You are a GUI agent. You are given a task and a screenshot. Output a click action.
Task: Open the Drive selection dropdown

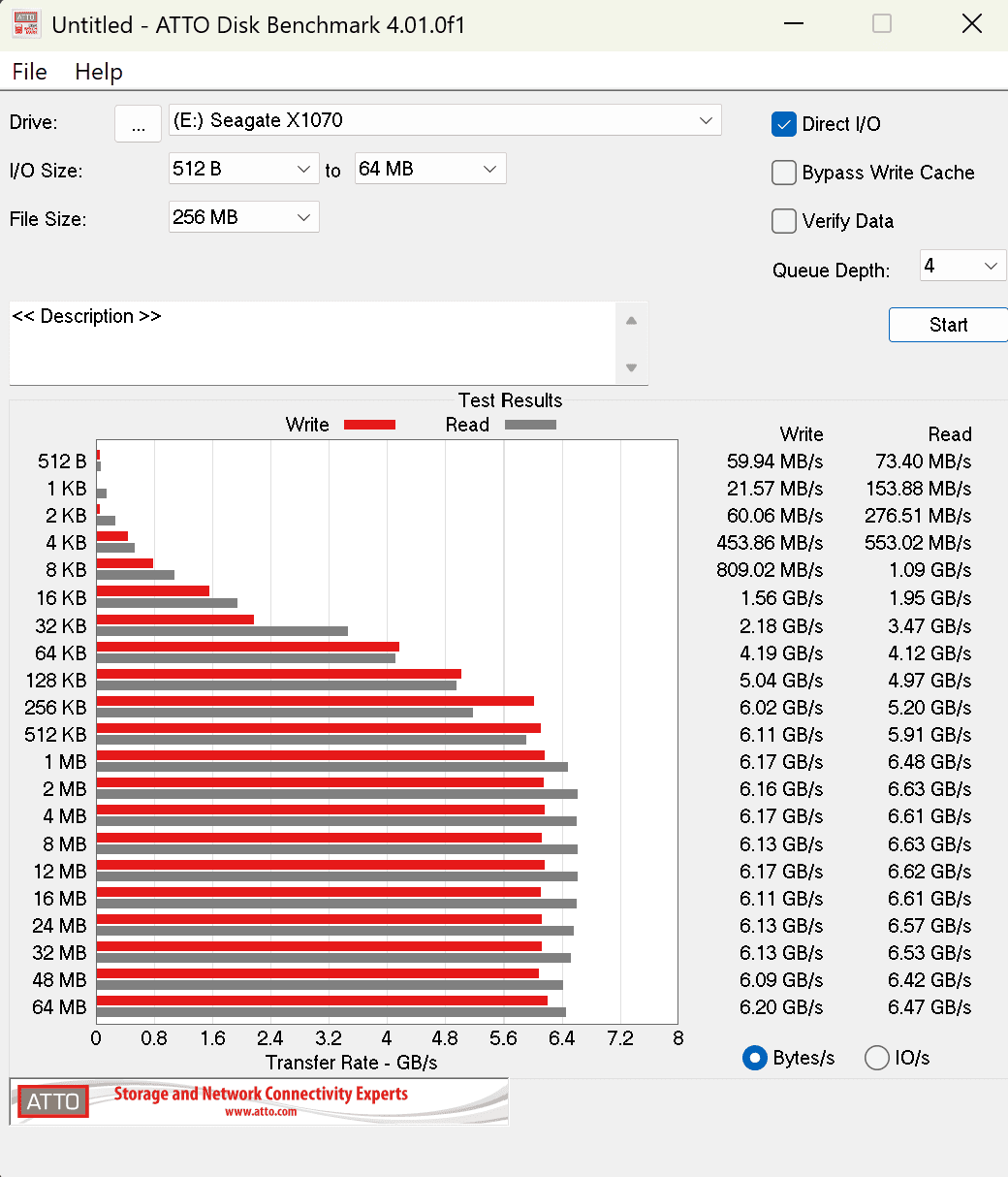pyautogui.click(x=445, y=120)
